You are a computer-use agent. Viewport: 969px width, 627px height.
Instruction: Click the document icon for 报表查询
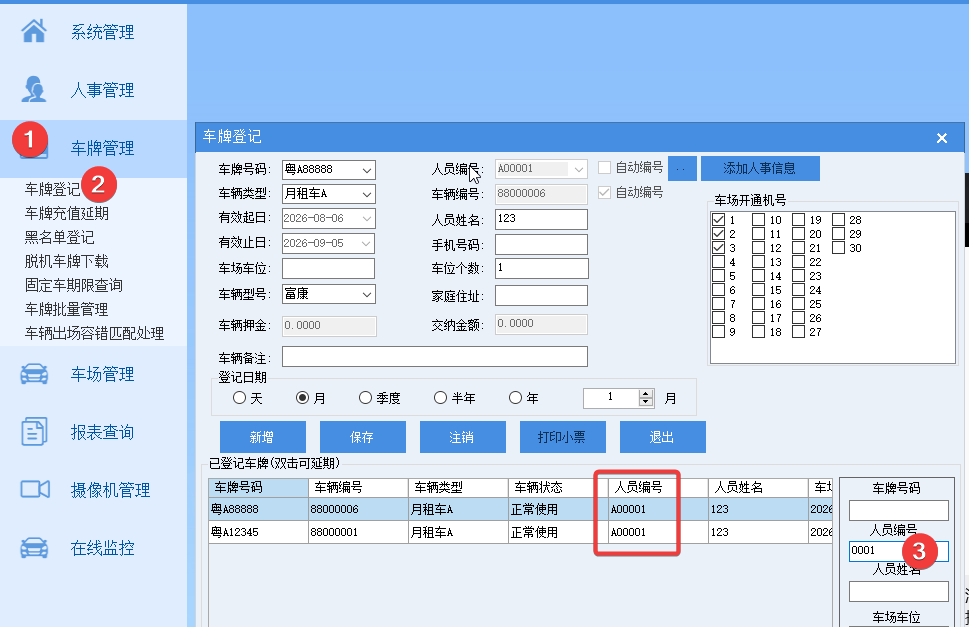click(34, 431)
